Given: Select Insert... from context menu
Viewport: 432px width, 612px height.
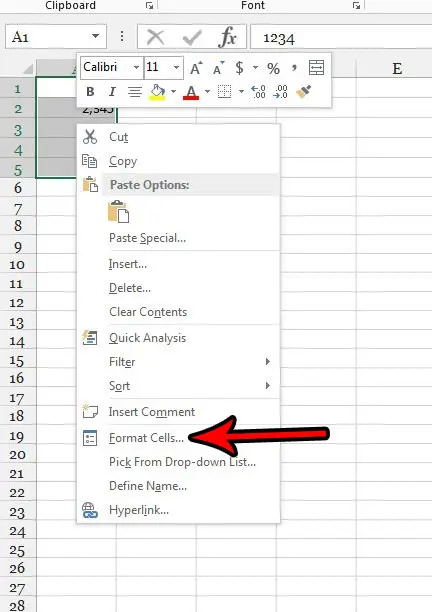Looking at the screenshot, I should pos(178,264).
